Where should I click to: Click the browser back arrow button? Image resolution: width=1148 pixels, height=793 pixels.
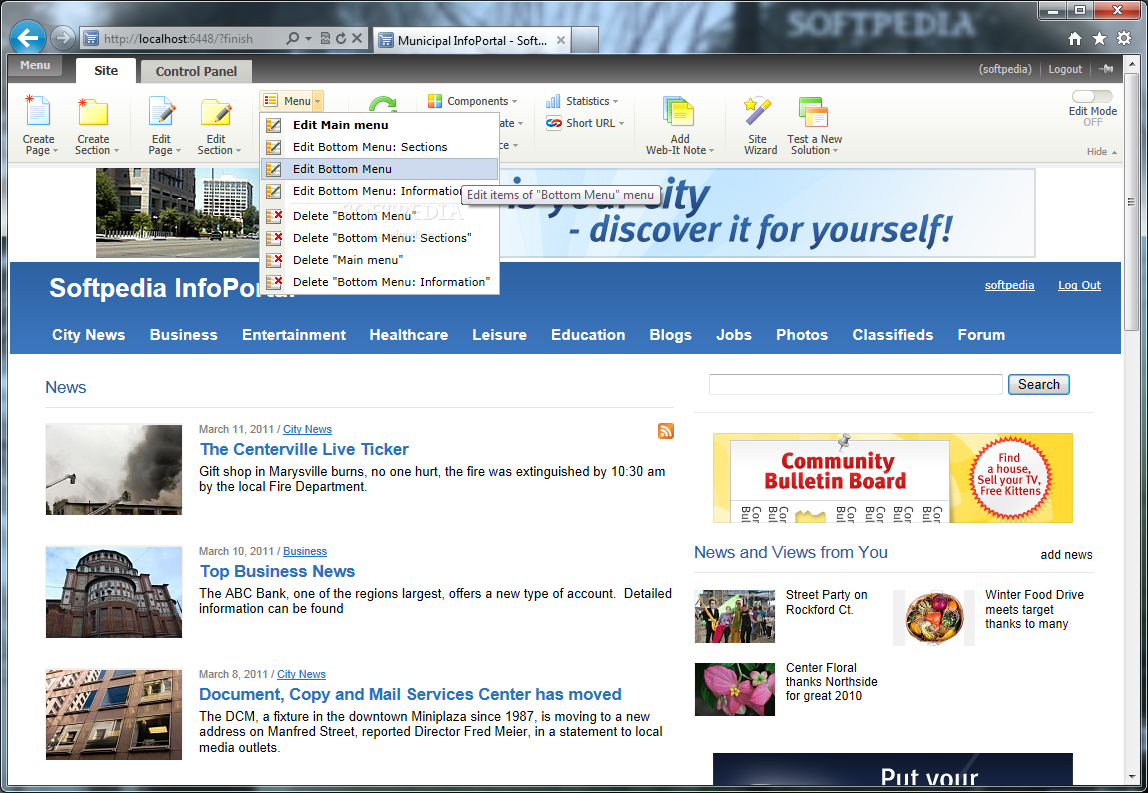28,38
